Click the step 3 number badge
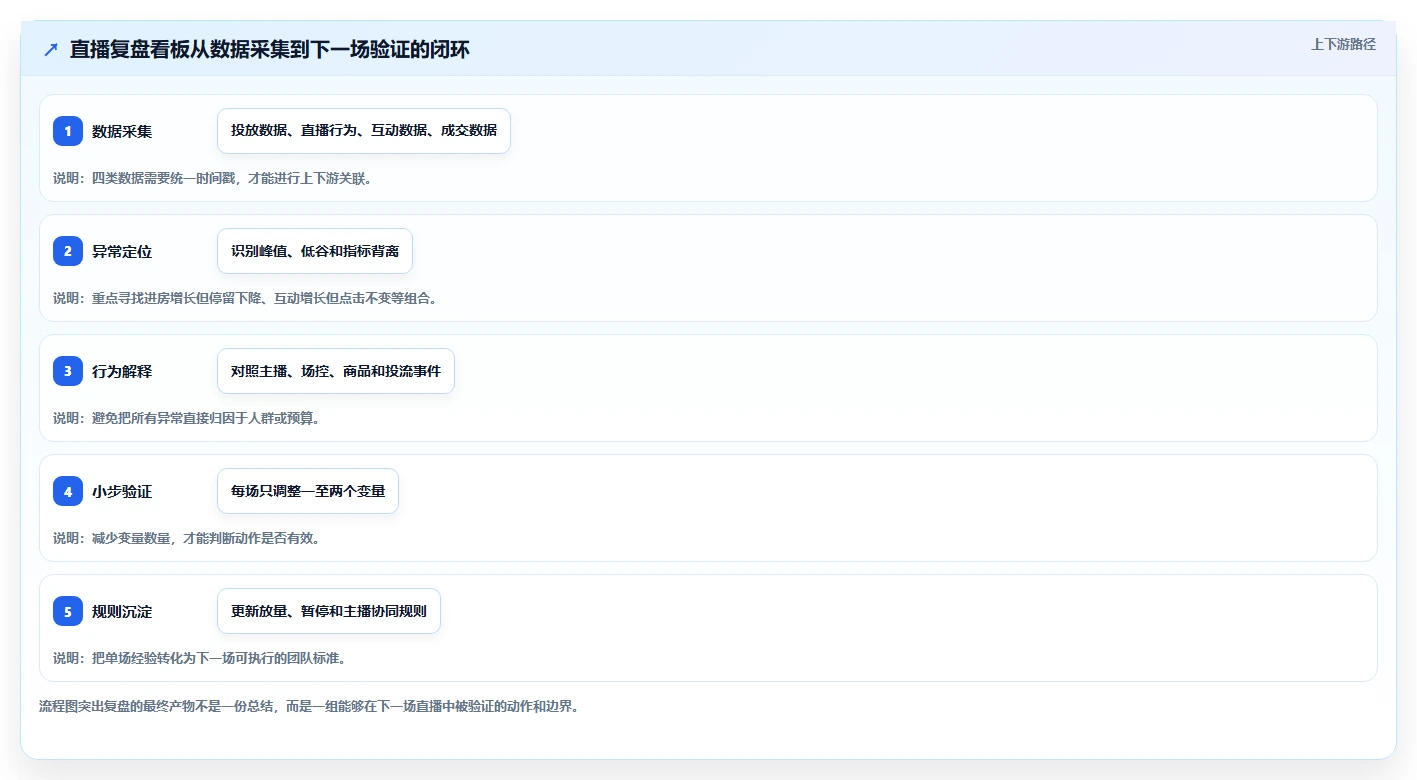Image resolution: width=1417 pixels, height=780 pixels. pos(68,371)
